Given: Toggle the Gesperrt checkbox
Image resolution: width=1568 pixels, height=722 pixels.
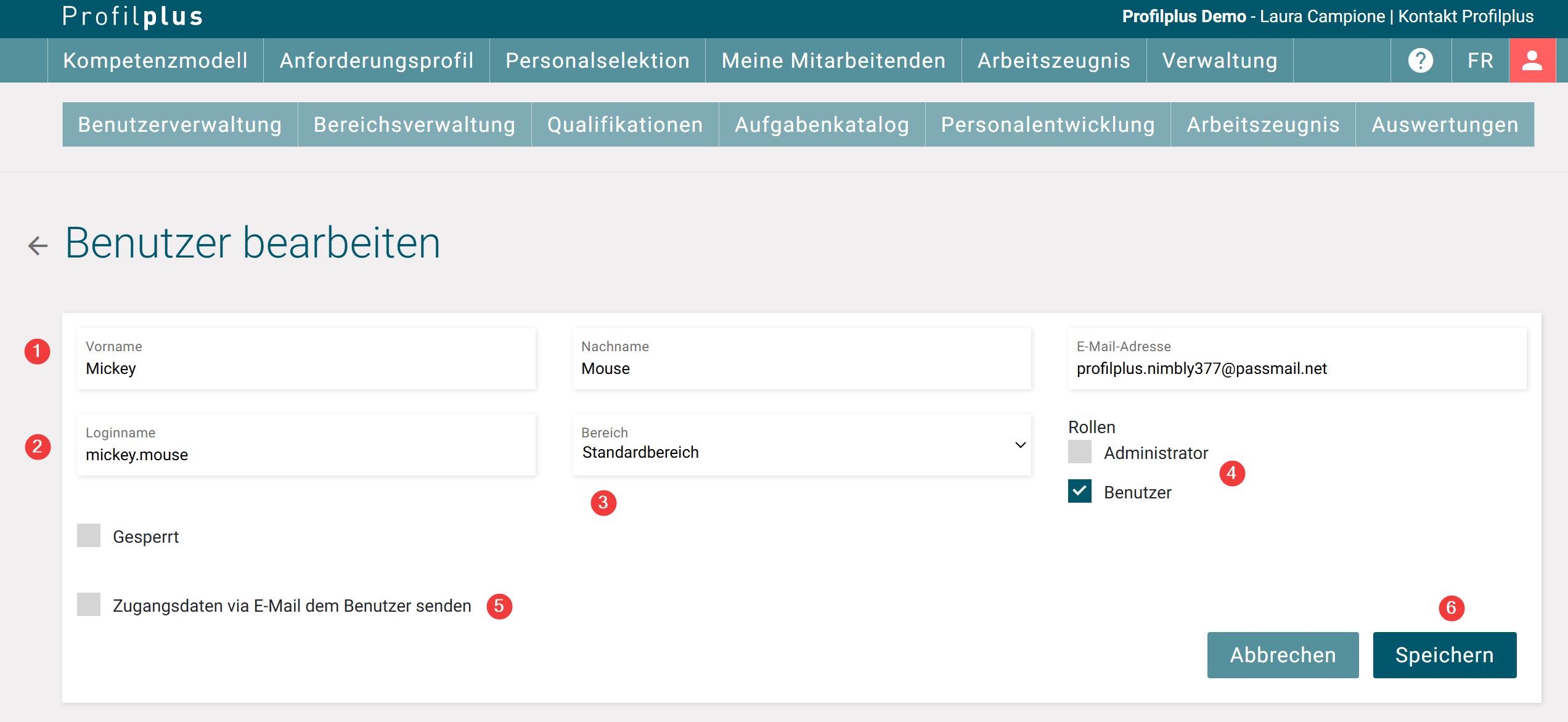Looking at the screenshot, I should [x=89, y=536].
